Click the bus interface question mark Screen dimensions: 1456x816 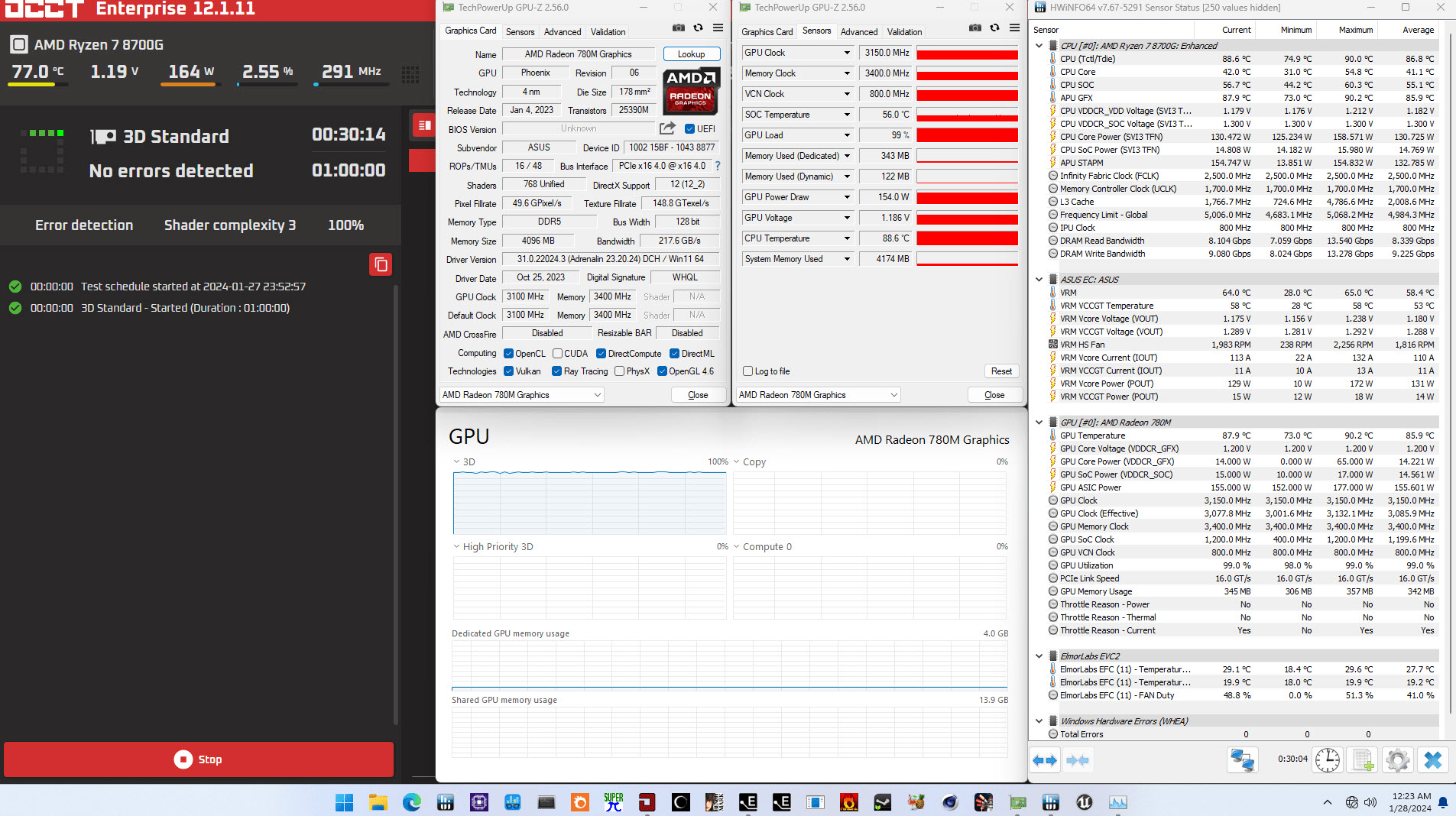click(718, 166)
